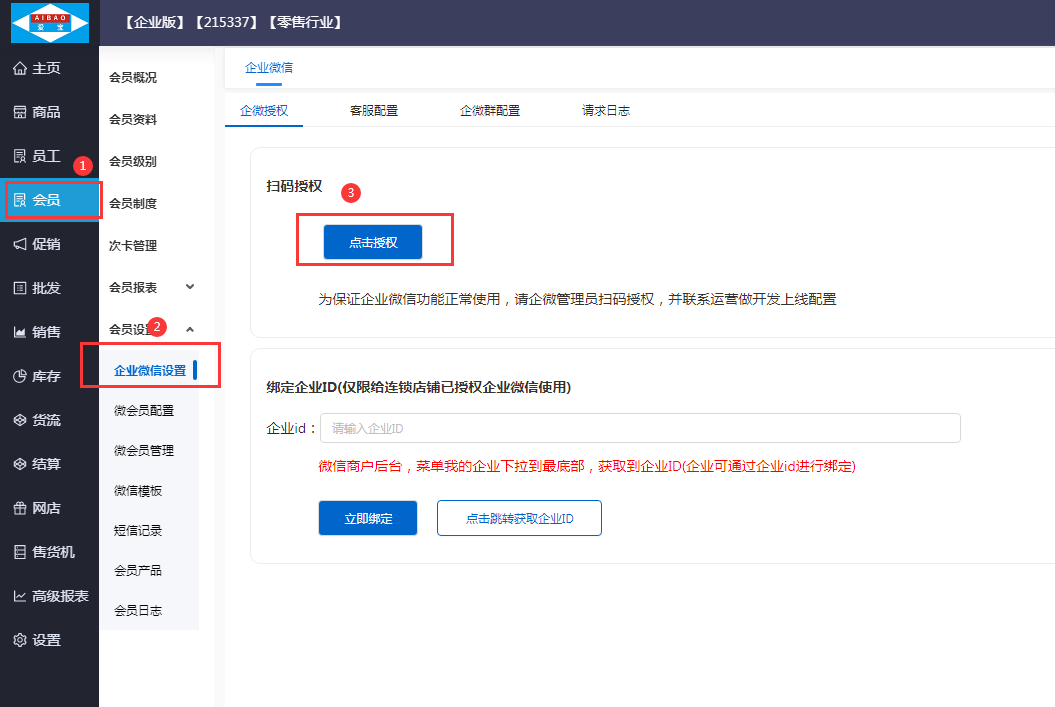This screenshot has height=707, width=1055.
Task: Click the product icon beside 商品
Action: (x=20, y=112)
